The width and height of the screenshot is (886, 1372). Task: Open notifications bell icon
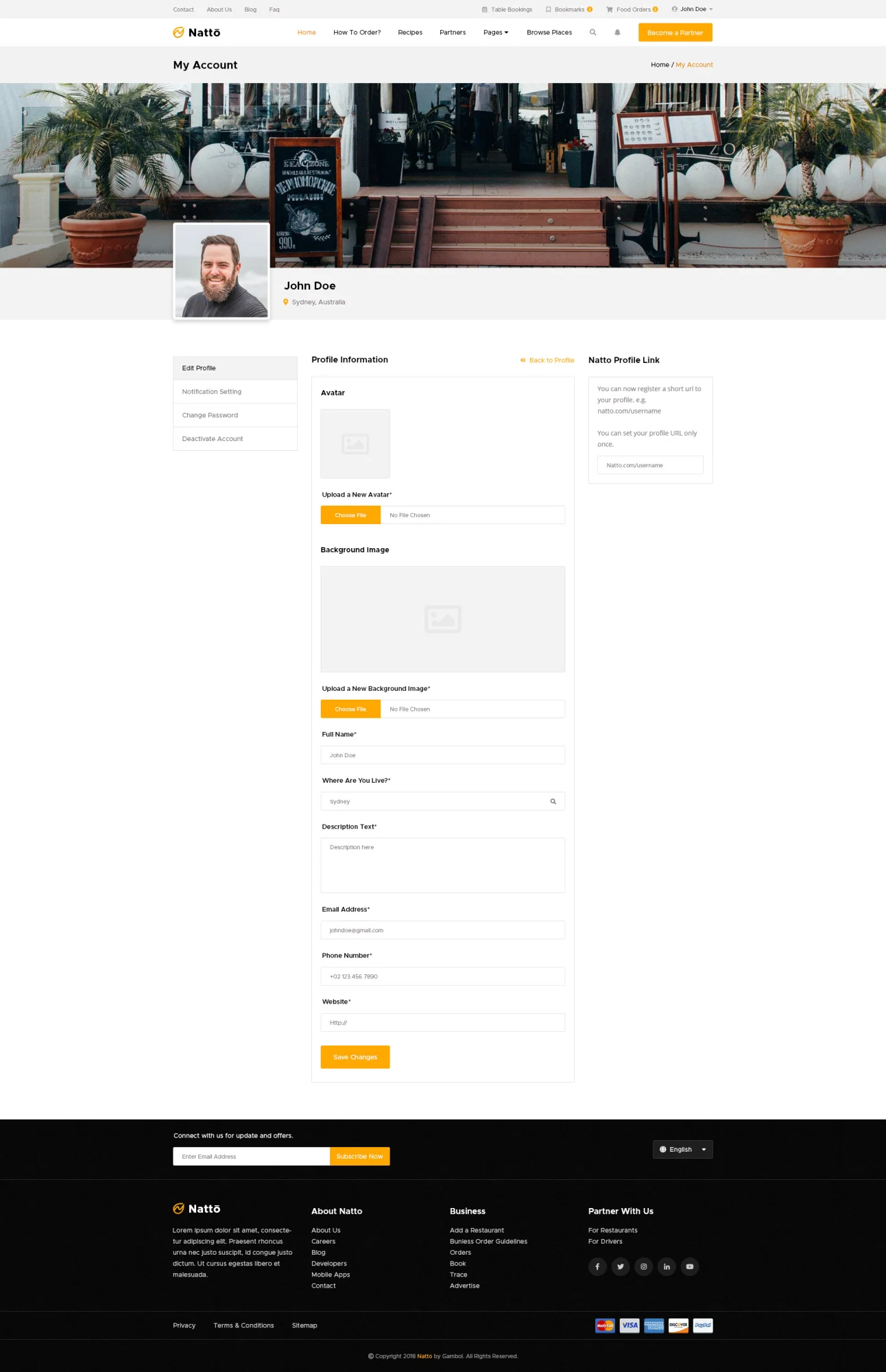(617, 32)
